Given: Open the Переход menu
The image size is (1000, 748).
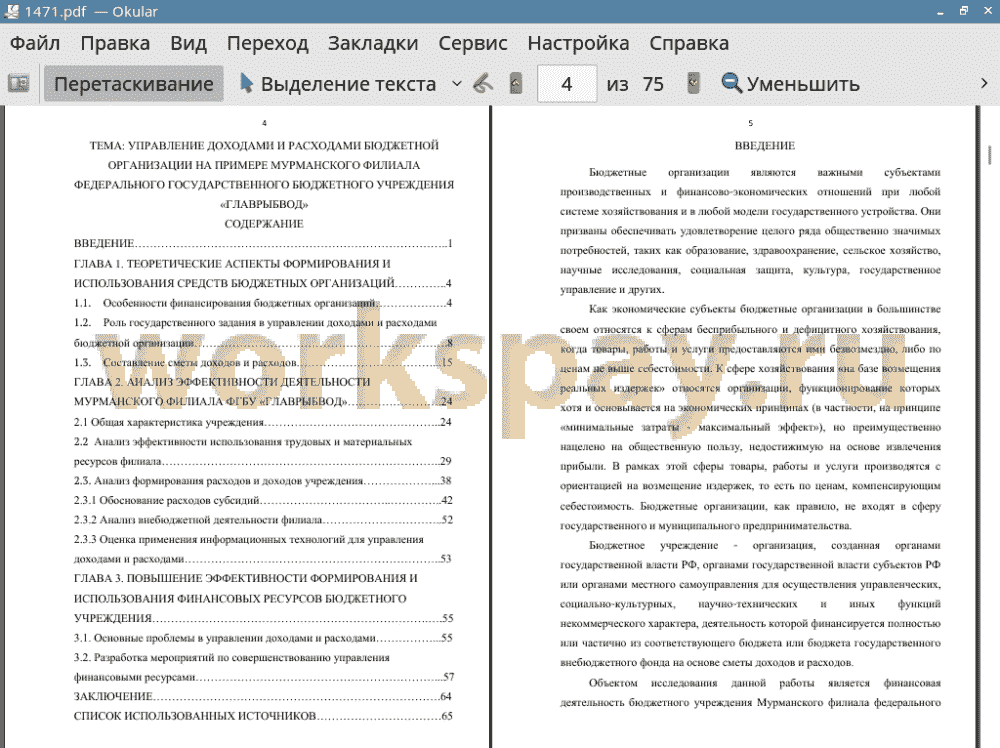Looking at the screenshot, I should click(268, 43).
